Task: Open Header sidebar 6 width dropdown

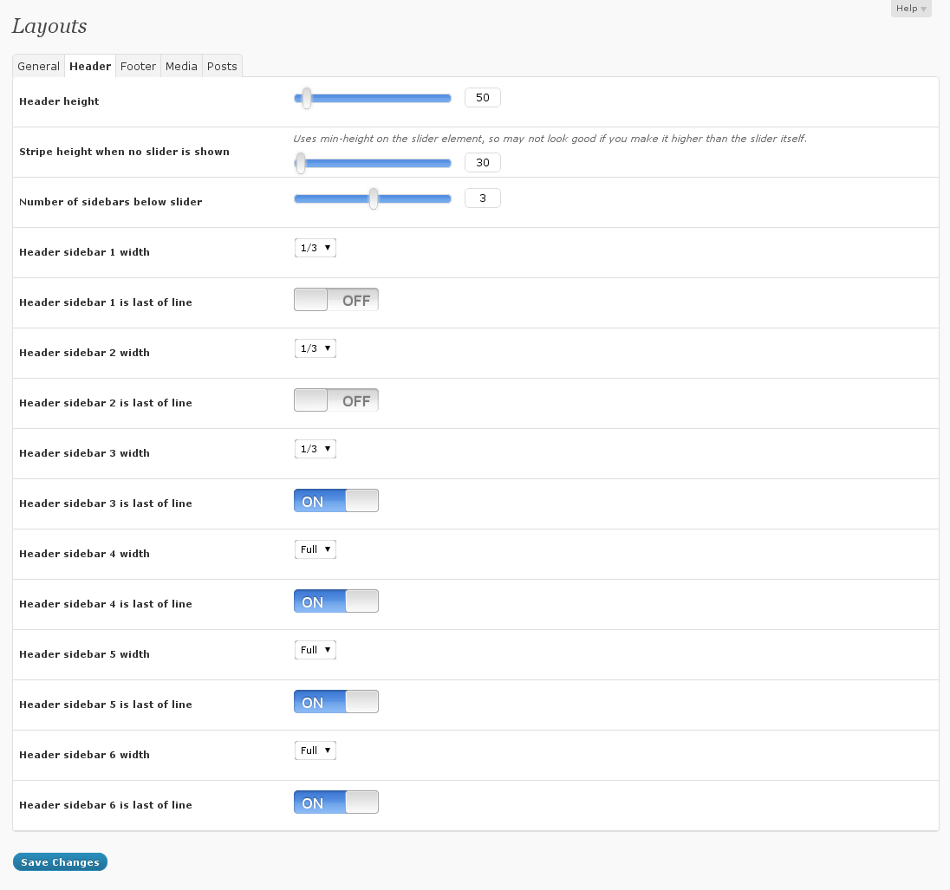Action: pyautogui.click(x=315, y=750)
